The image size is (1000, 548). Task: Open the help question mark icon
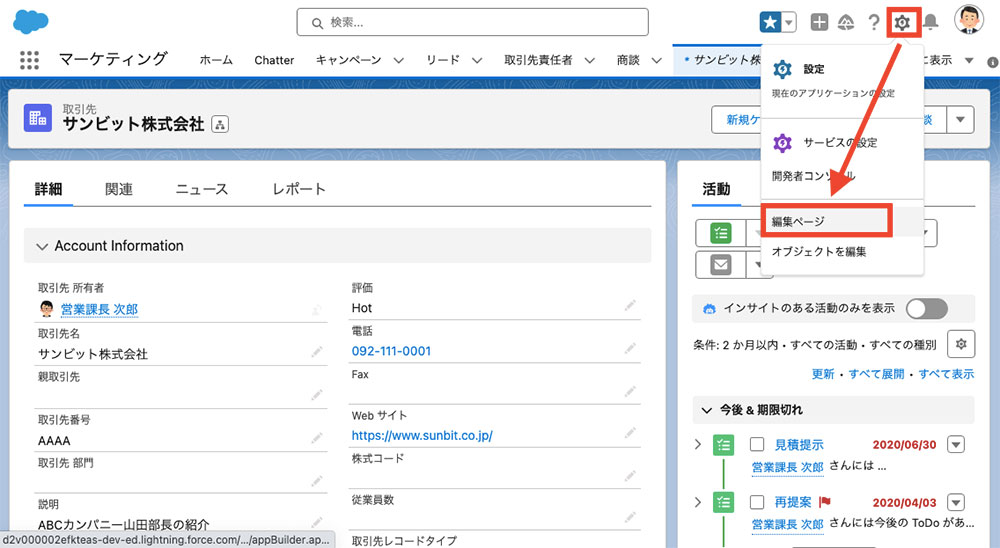874,22
